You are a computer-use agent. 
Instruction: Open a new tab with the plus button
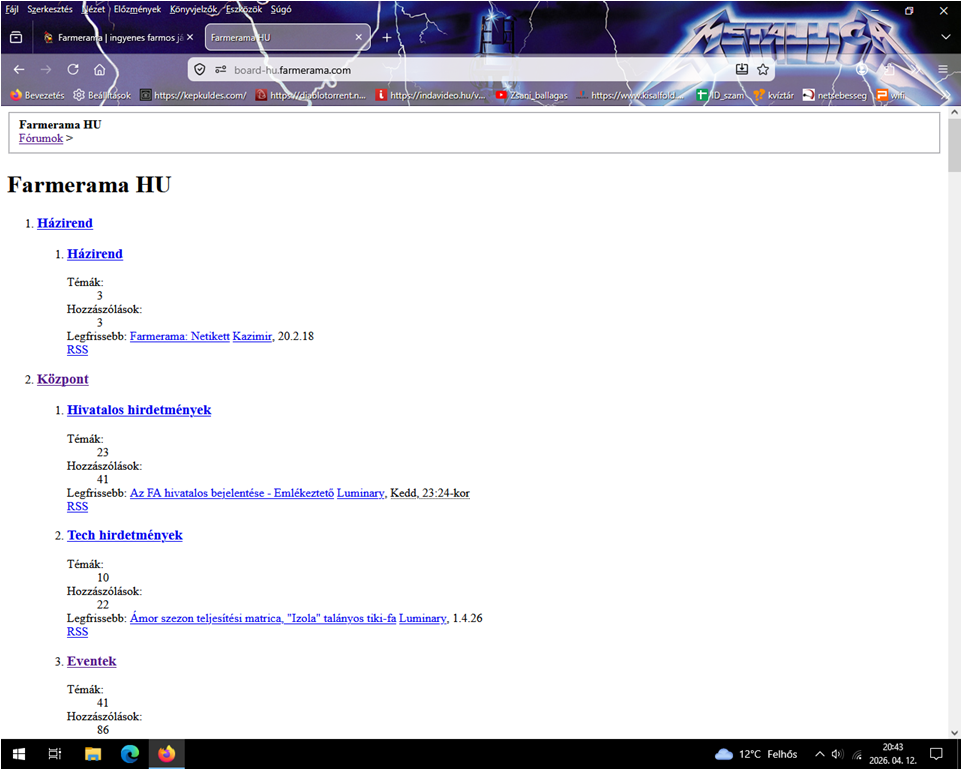pos(387,38)
